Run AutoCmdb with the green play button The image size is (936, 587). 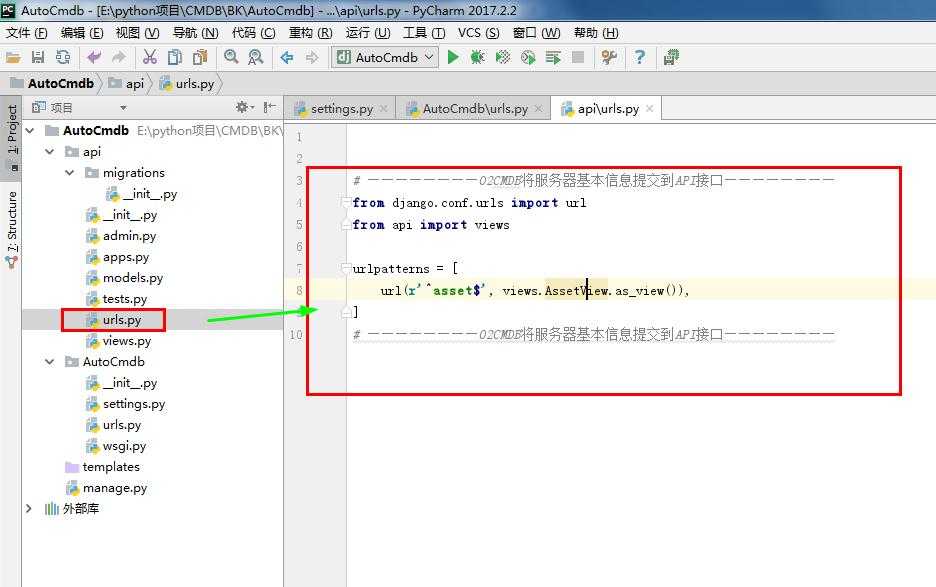(x=453, y=57)
